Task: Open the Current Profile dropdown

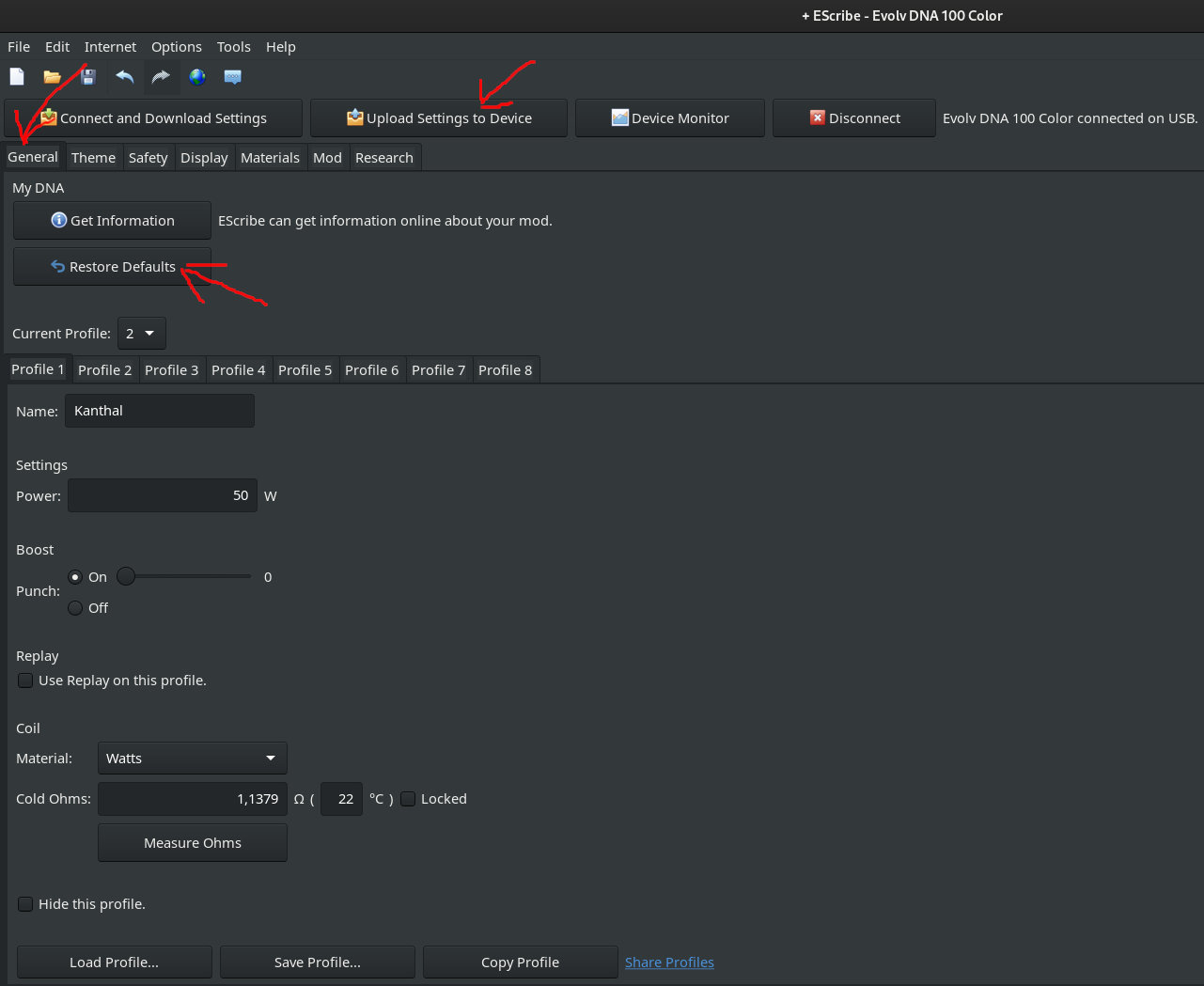Action: click(x=142, y=334)
